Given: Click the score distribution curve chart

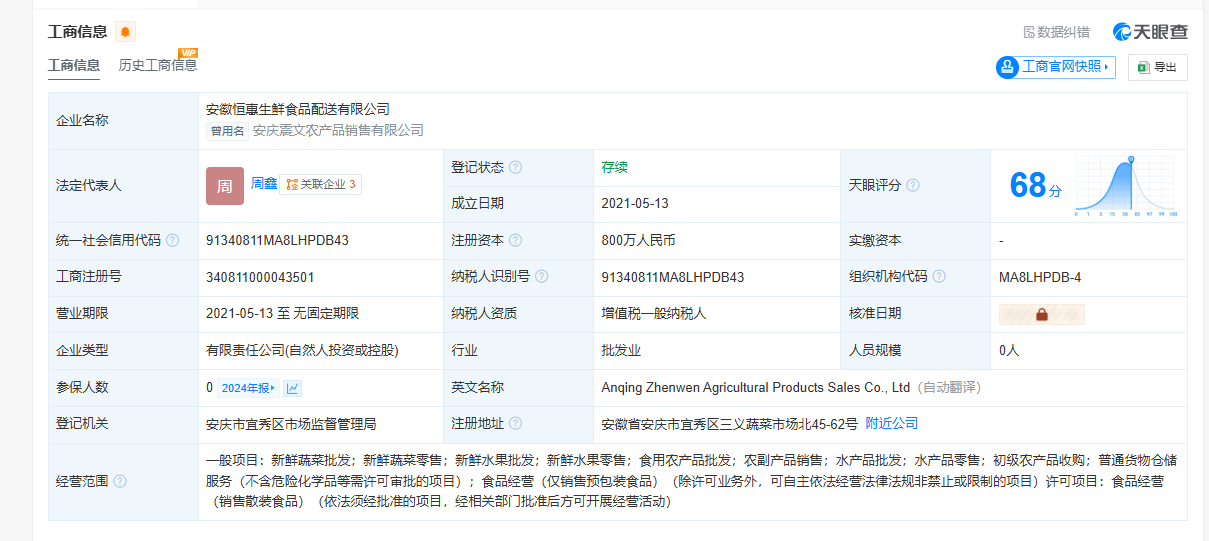Looking at the screenshot, I should pyautogui.click(x=1126, y=186).
